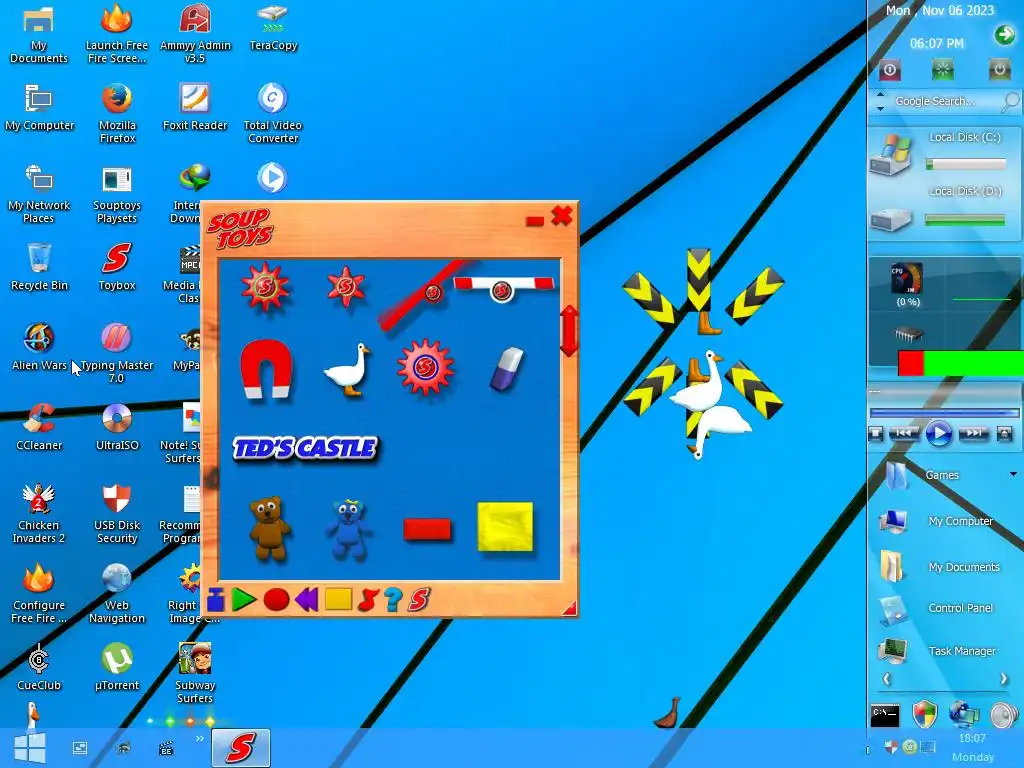
Task: Select the horizontal red-white seesaw toy
Action: [x=504, y=287]
